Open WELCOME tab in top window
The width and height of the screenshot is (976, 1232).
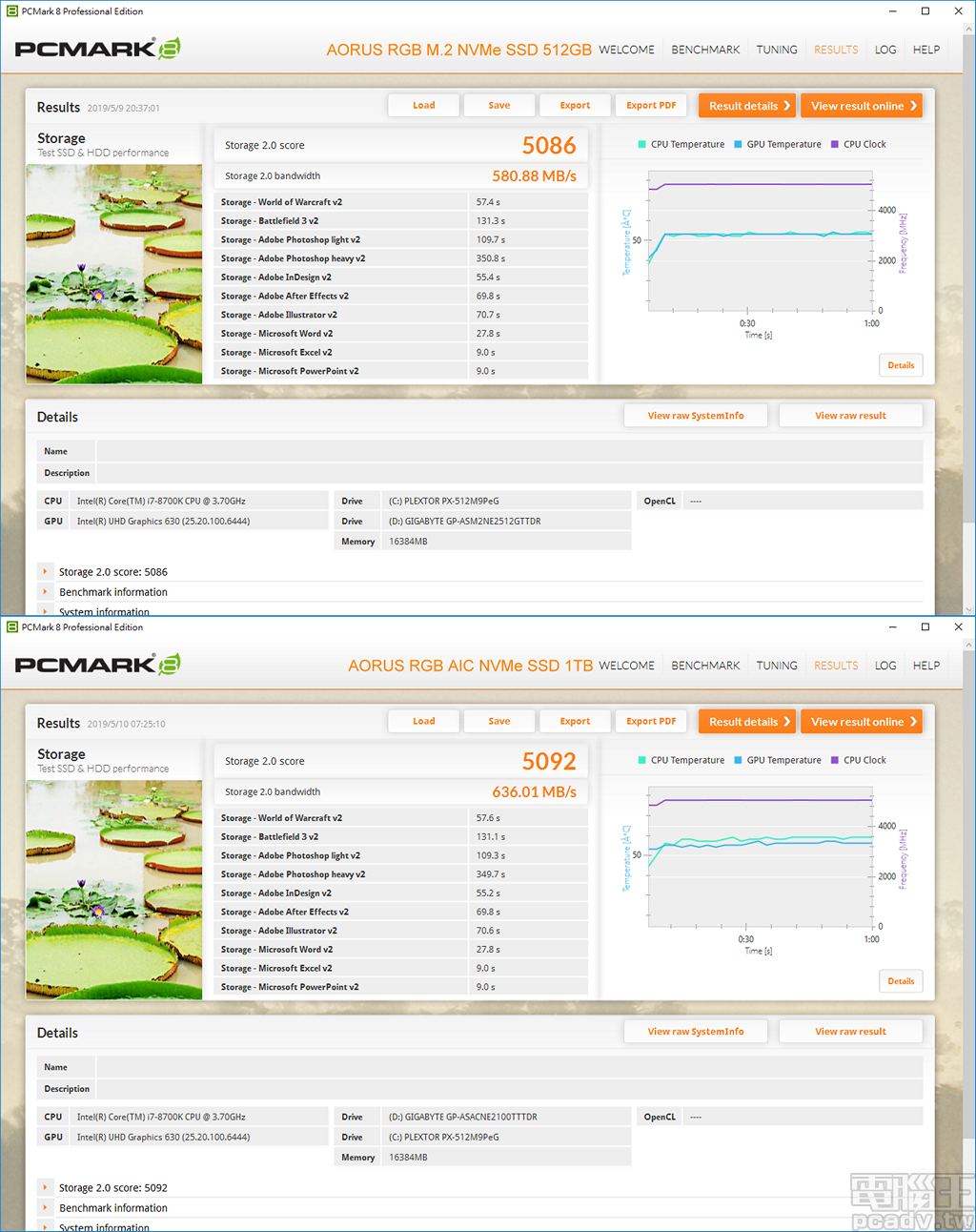tap(626, 50)
